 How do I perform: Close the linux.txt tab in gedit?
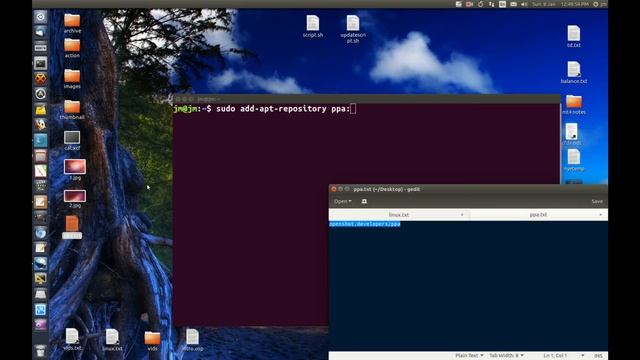462,215
